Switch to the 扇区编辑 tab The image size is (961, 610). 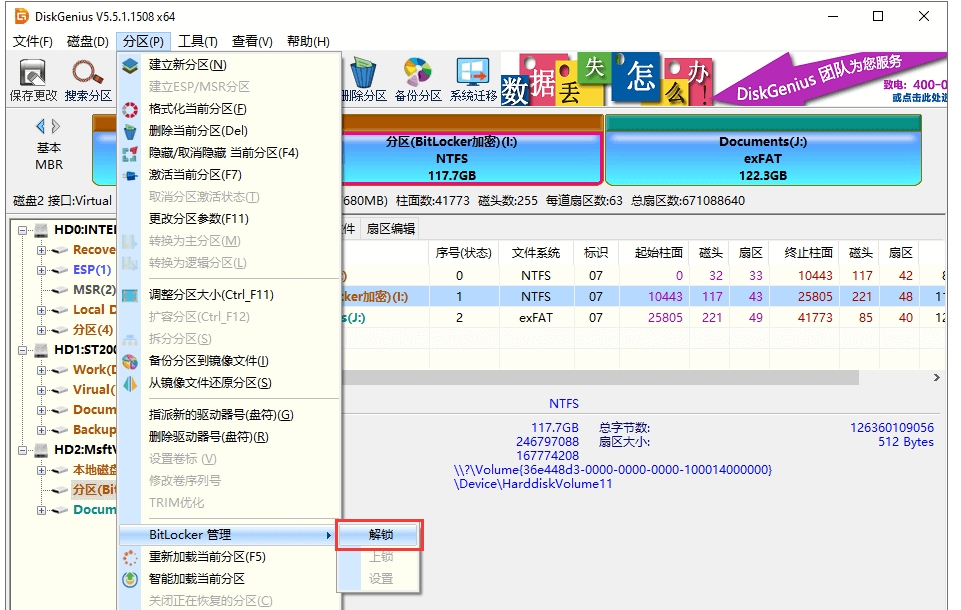[390, 229]
